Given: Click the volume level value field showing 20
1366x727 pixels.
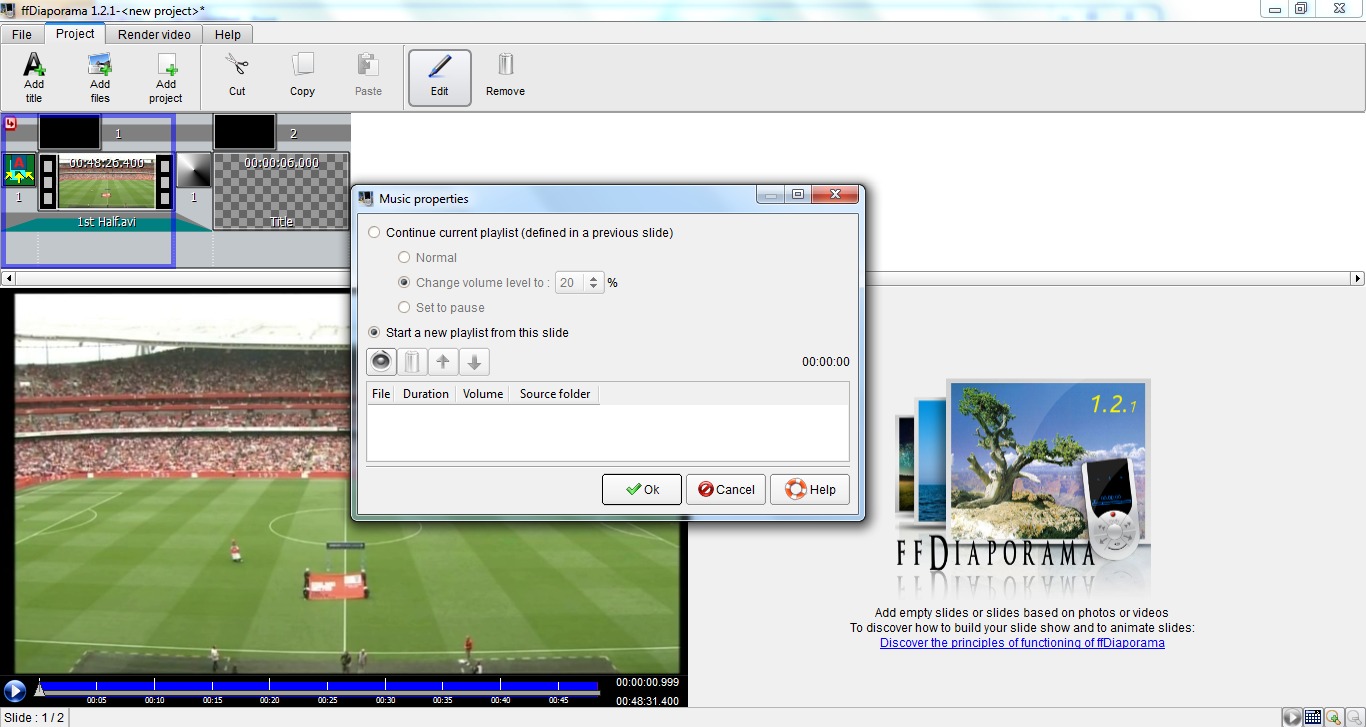Looking at the screenshot, I should 570,283.
